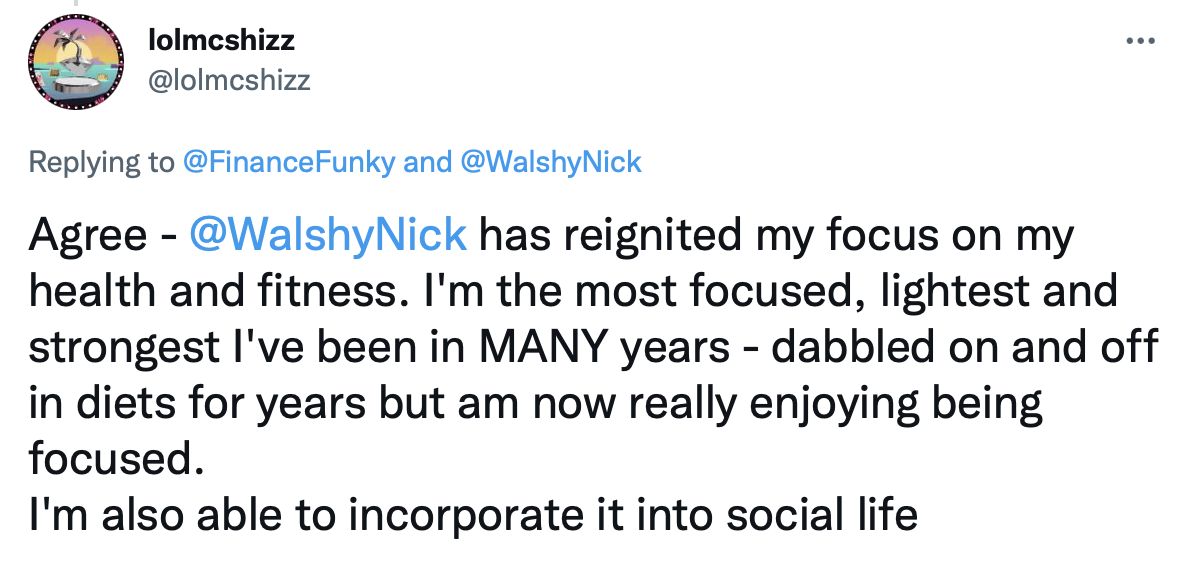Click the gray @lolmcshizz handle
Screen dimensions: 1184x566
click(228, 79)
